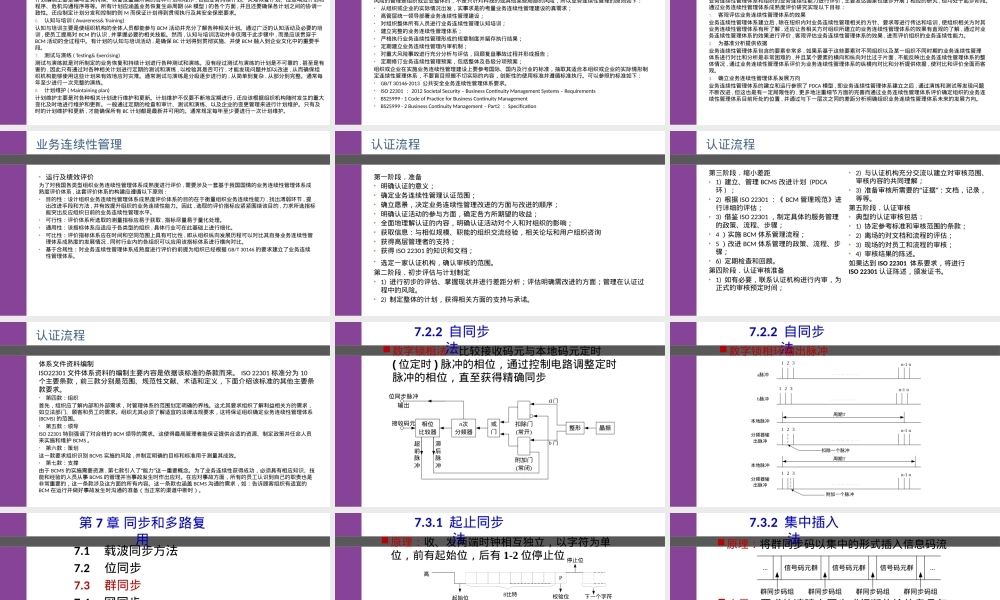The width and height of the screenshot is (1000, 600).
Task: Click the 选定一家认证机构,确认审核的范围 bullet
Action: click(437, 263)
